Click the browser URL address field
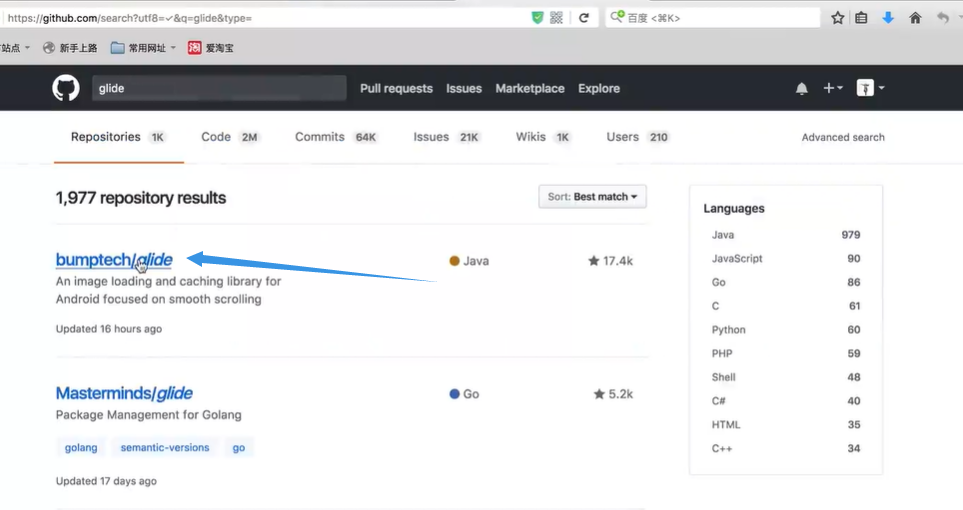The width and height of the screenshot is (963, 510). (264, 18)
